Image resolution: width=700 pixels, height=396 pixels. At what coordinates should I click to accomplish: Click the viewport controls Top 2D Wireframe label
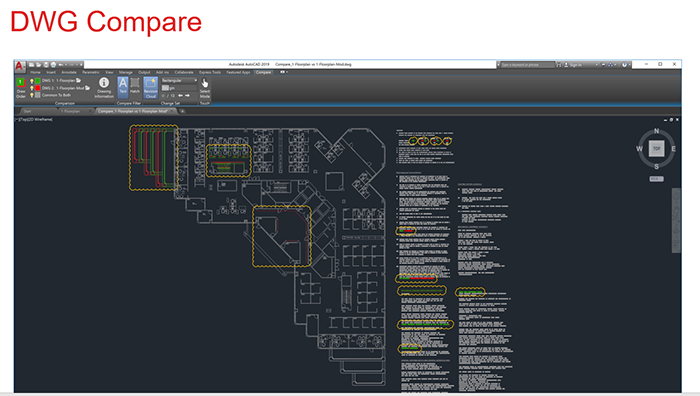[34, 119]
